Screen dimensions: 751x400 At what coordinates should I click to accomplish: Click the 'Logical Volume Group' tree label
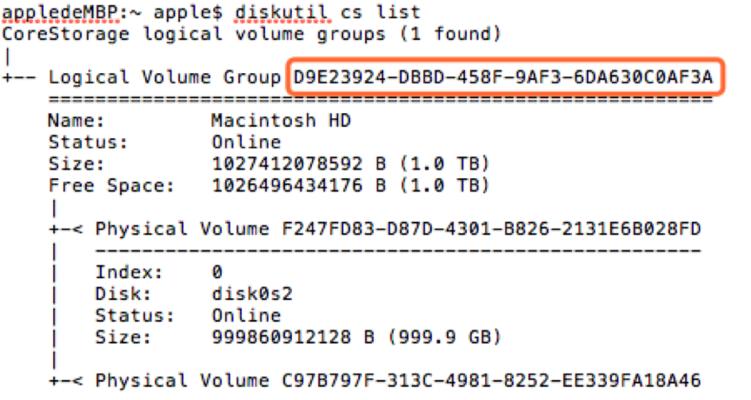point(165,77)
